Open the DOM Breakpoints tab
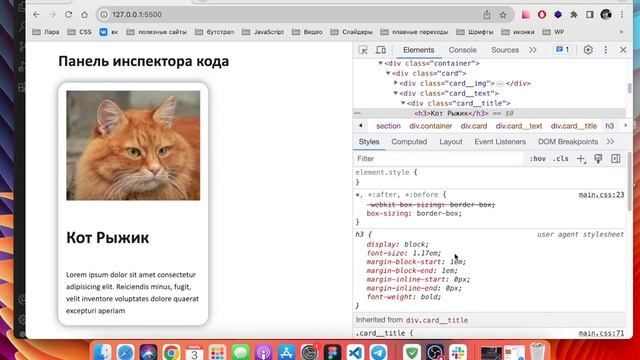The image size is (640, 360). [568, 142]
